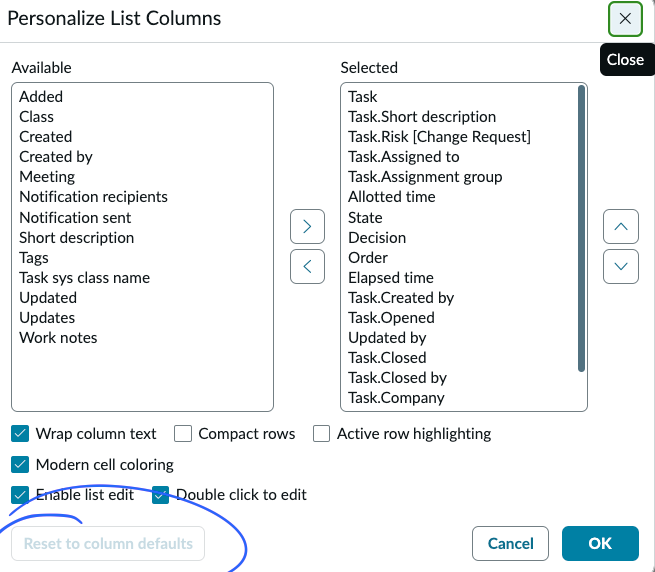Select Work notes in Available list
The width and height of the screenshot is (655, 572).
(58, 338)
